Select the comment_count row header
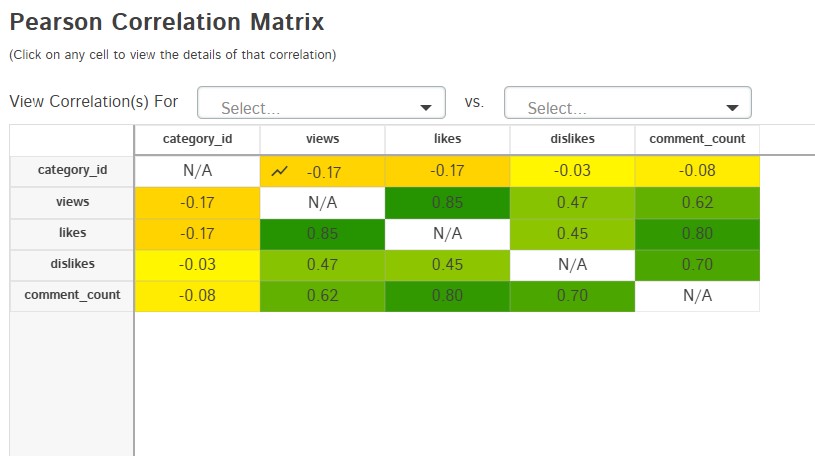This screenshot has width=815, height=456. pyautogui.click(x=72, y=295)
